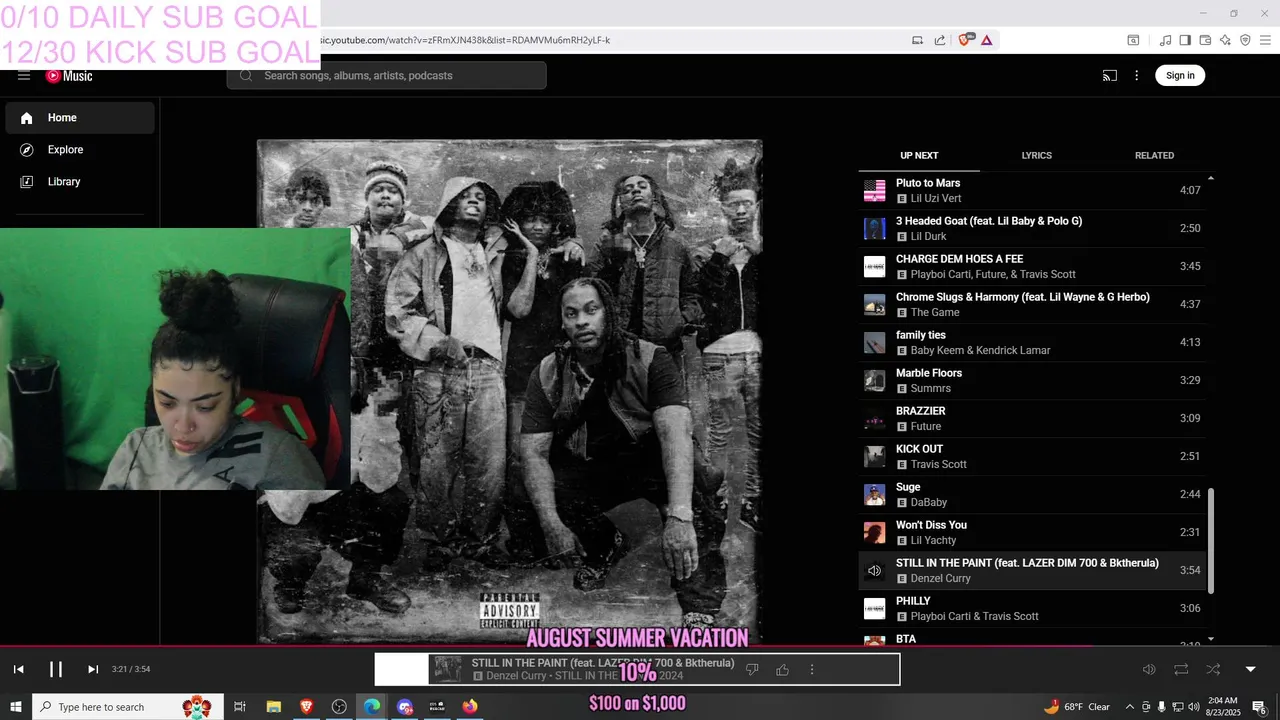Install app icon in the address bar
This screenshot has width=1280, height=720.
917,40
